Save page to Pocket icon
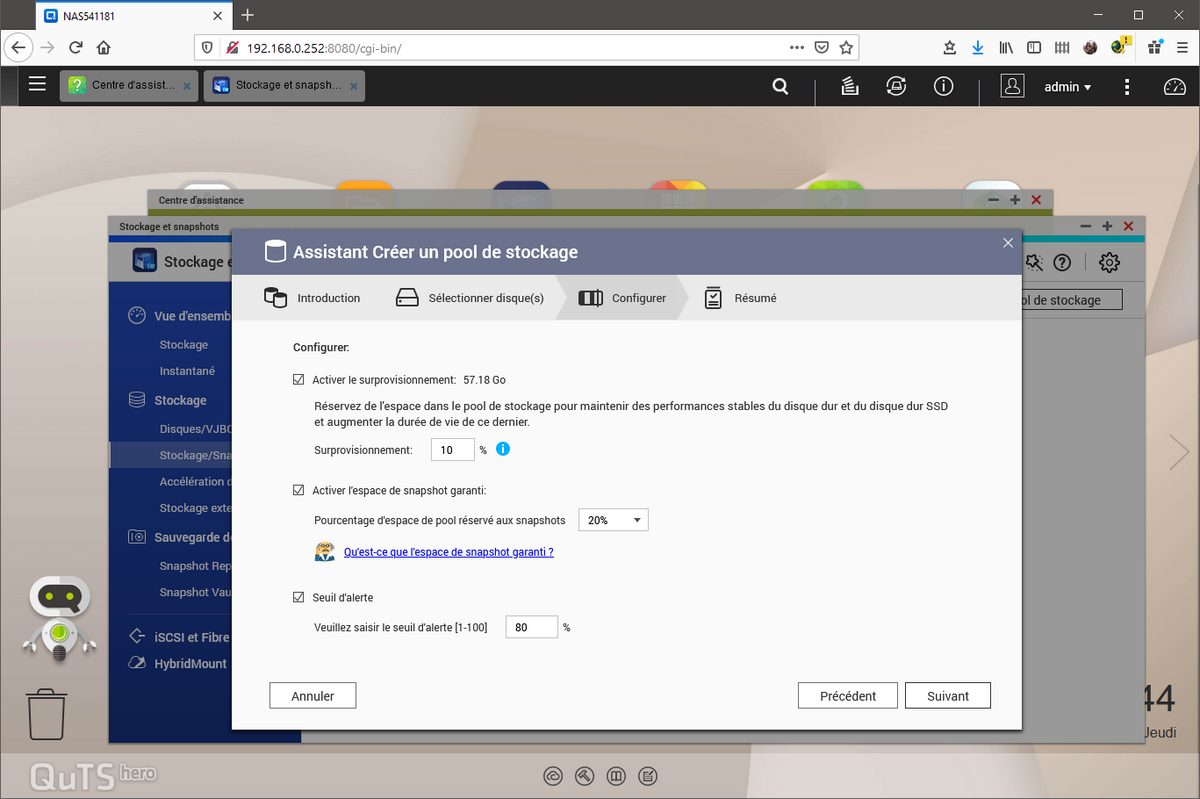This screenshot has width=1200, height=799. pos(821,47)
